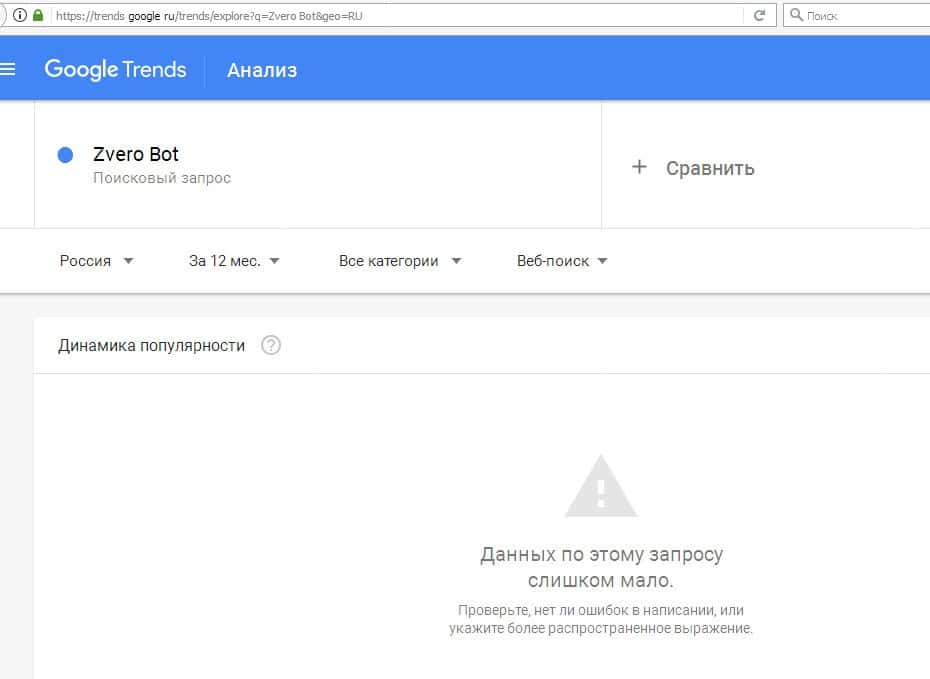The image size is (930, 679).
Task: Open the За 12 мес. time range dropdown
Action: pyautogui.click(x=234, y=261)
